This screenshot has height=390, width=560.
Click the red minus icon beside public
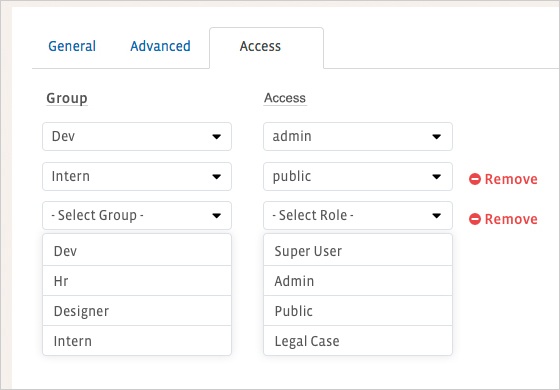coord(475,179)
